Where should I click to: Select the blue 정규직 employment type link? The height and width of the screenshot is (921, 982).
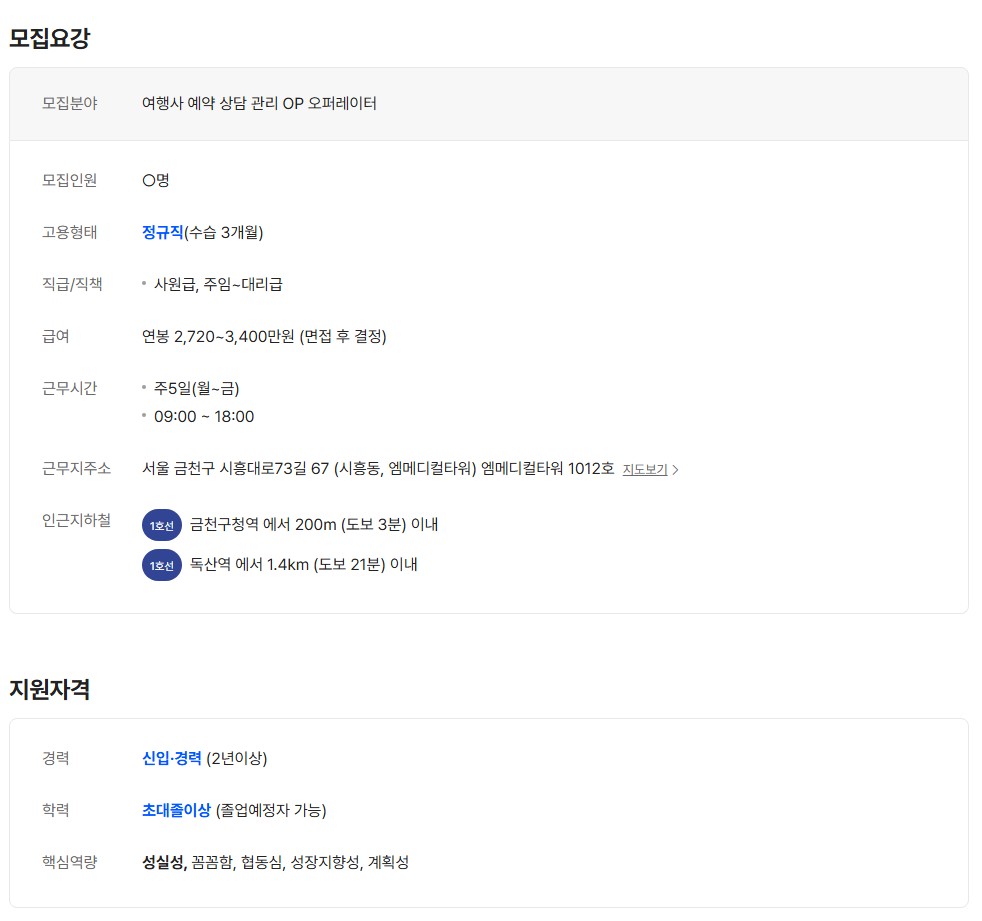163,232
